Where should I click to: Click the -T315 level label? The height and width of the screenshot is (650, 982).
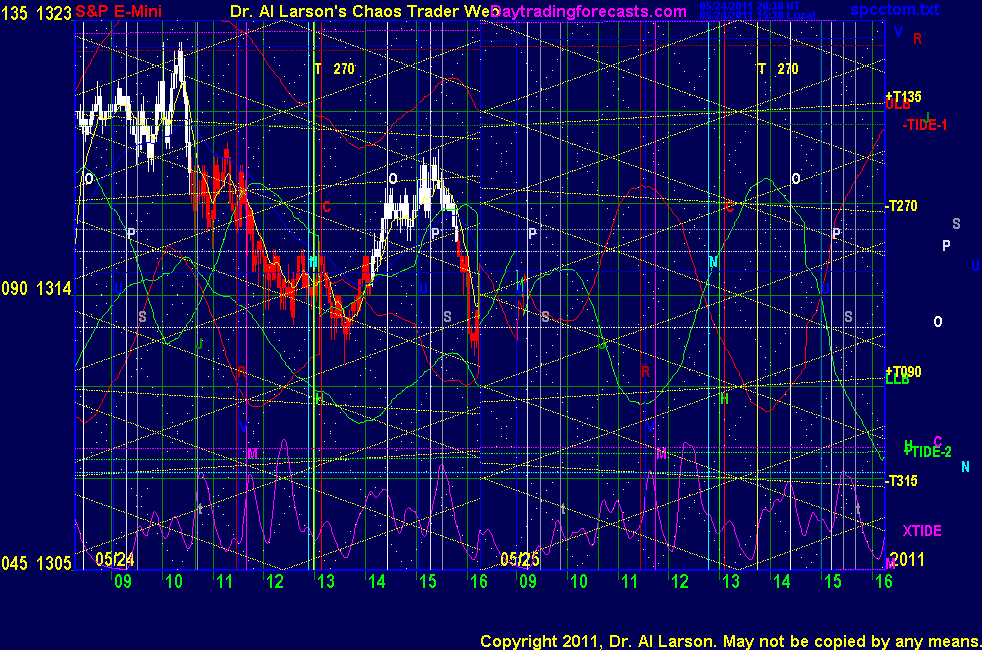point(901,481)
